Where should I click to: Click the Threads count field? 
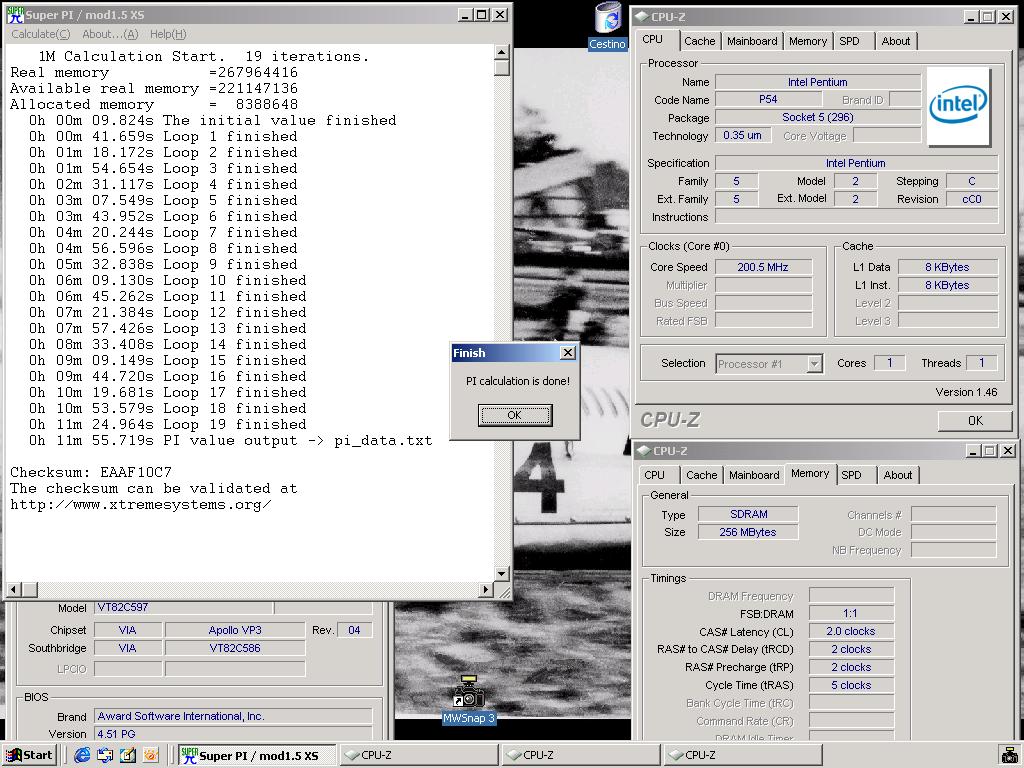[x=982, y=363]
